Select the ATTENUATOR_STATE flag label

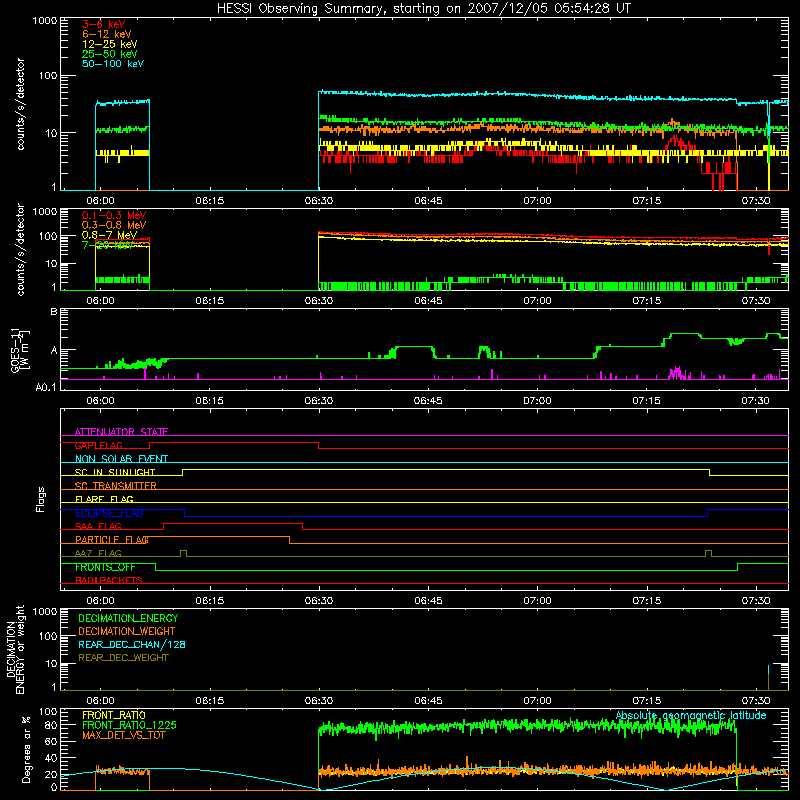tap(121, 432)
